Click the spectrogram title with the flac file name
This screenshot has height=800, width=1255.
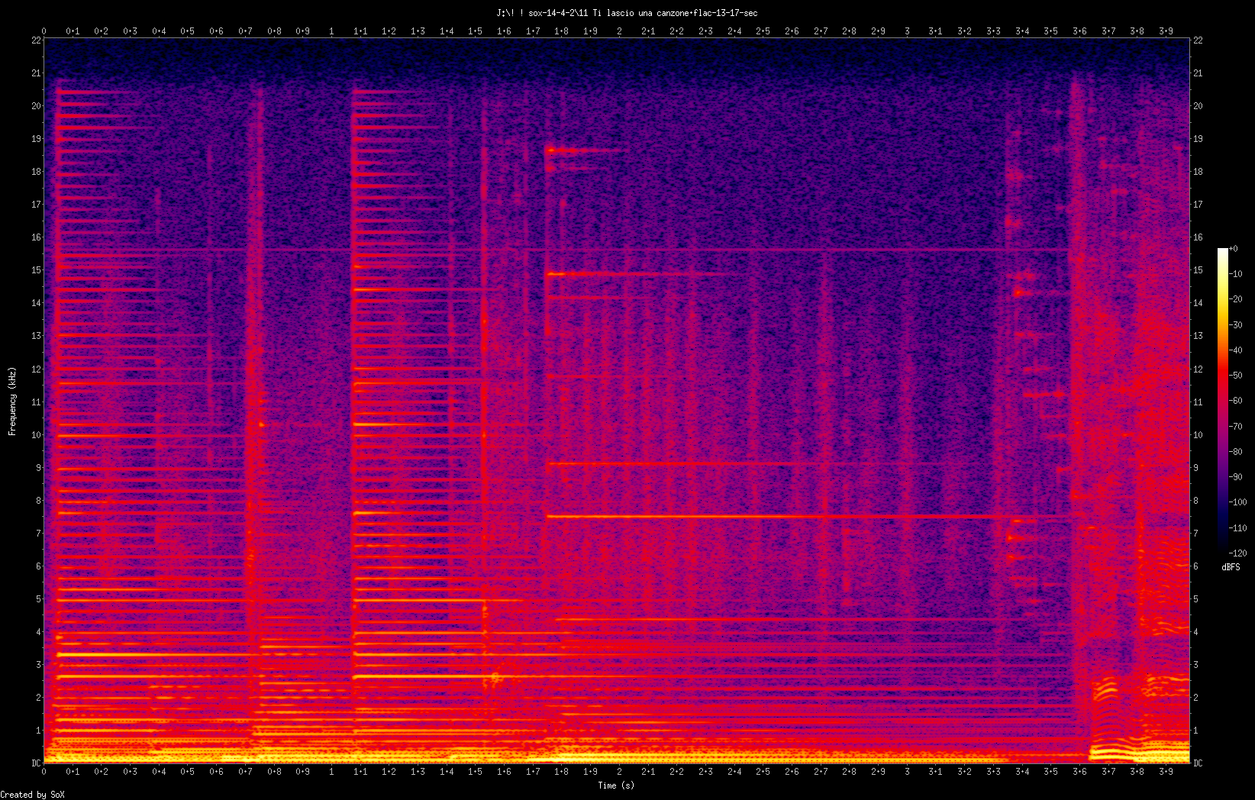coord(627,13)
